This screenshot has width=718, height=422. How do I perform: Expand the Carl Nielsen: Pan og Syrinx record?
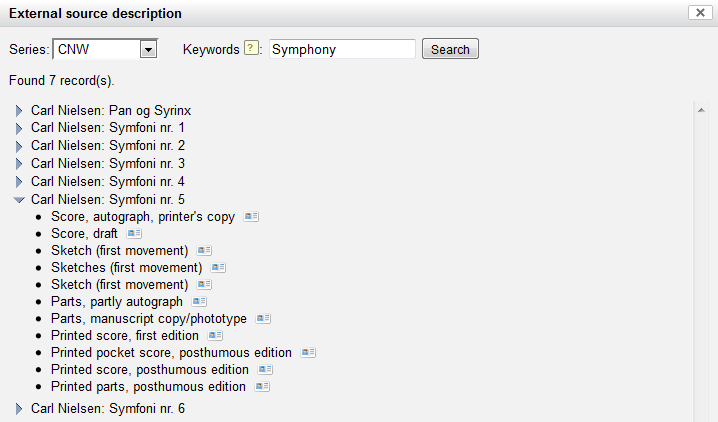pyautogui.click(x=19, y=111)
